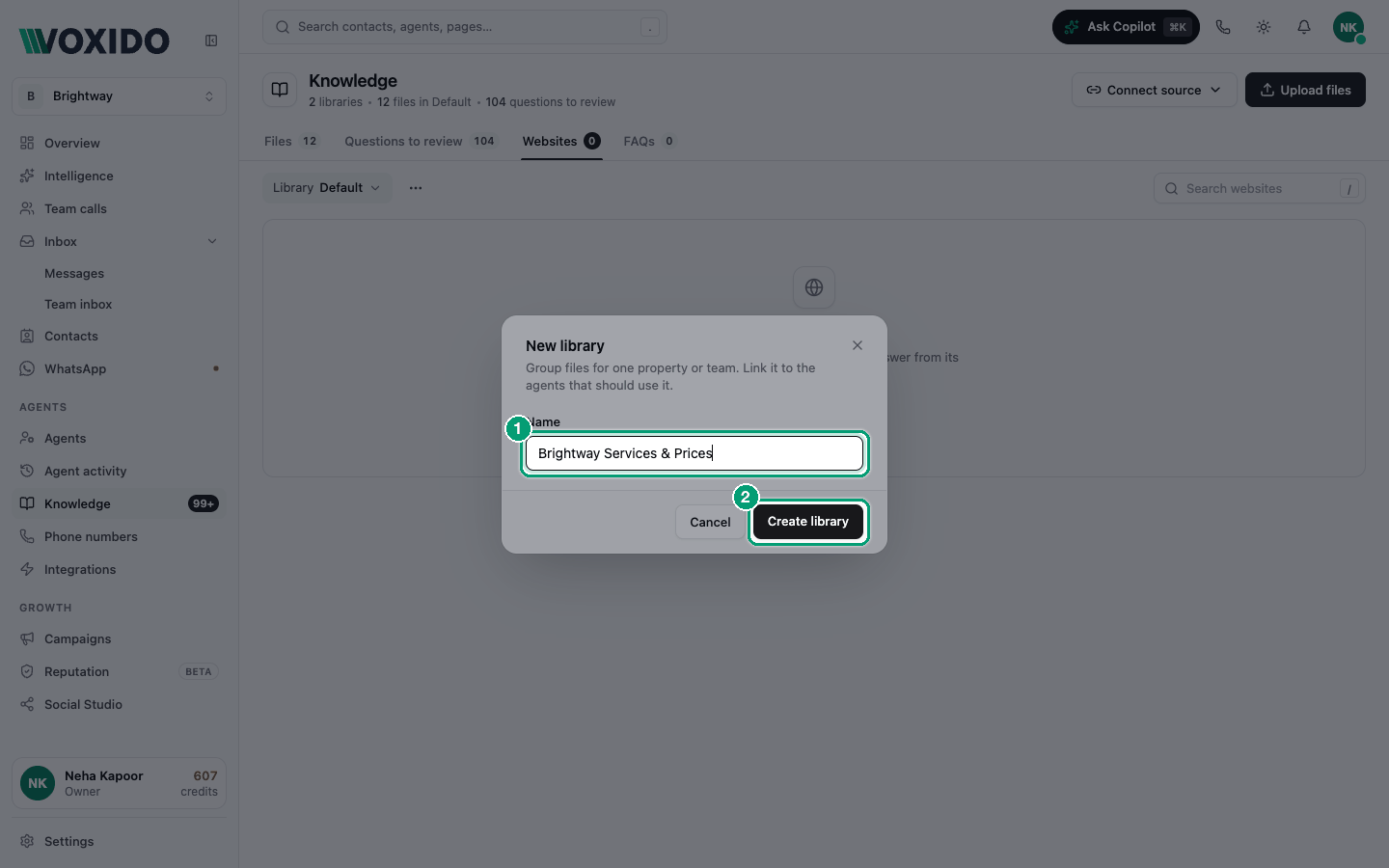The image size is (1389, 868).
Task: Open the Connect source dropdown
Action: tap(1154, 90)
